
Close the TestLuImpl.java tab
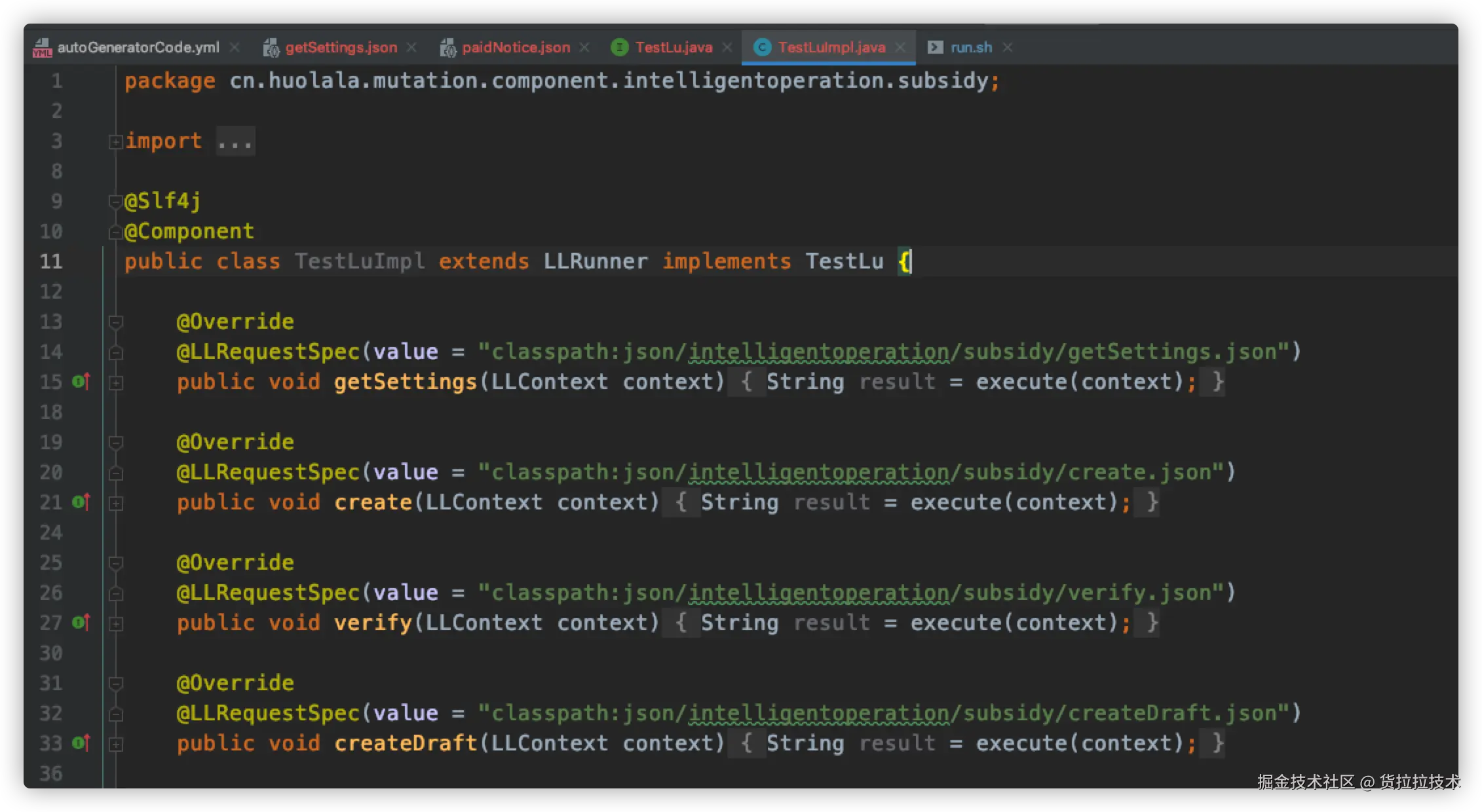(901, 47)
